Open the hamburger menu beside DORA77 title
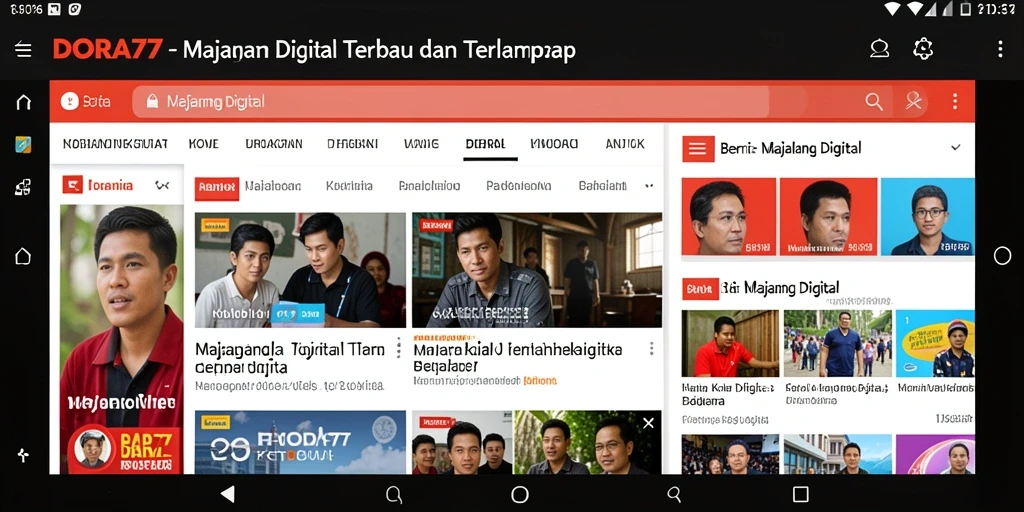 click(24, 50)
